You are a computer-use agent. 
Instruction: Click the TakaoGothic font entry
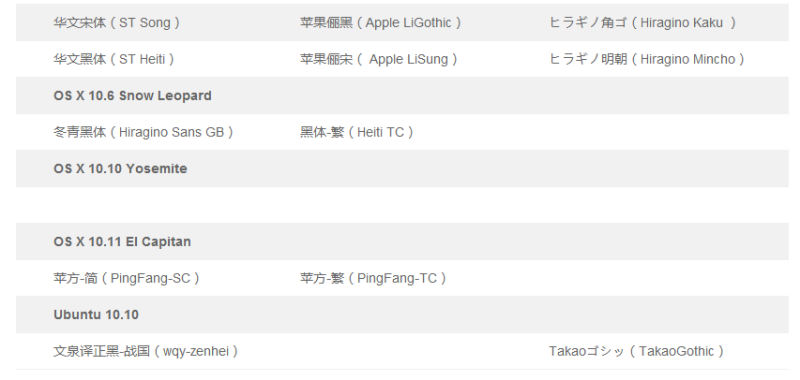[636, 351]
